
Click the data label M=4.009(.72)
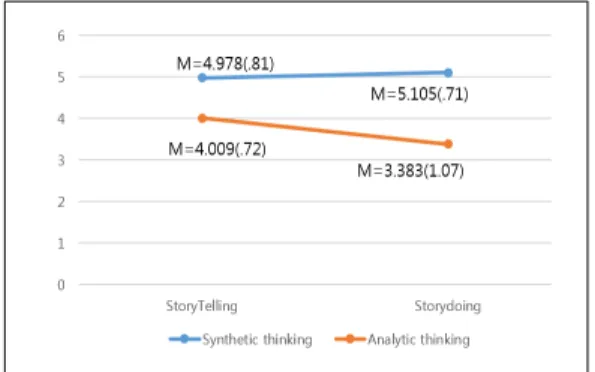coord(217,149)
